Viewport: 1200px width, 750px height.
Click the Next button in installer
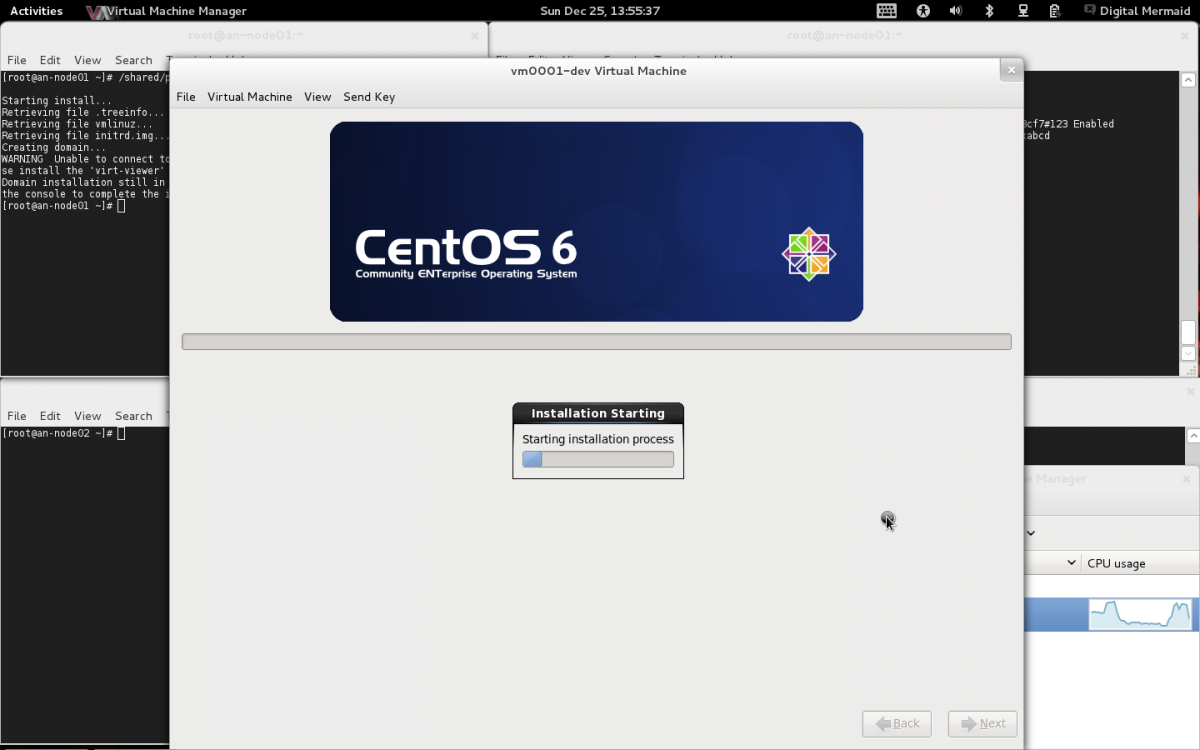point(982,723)
